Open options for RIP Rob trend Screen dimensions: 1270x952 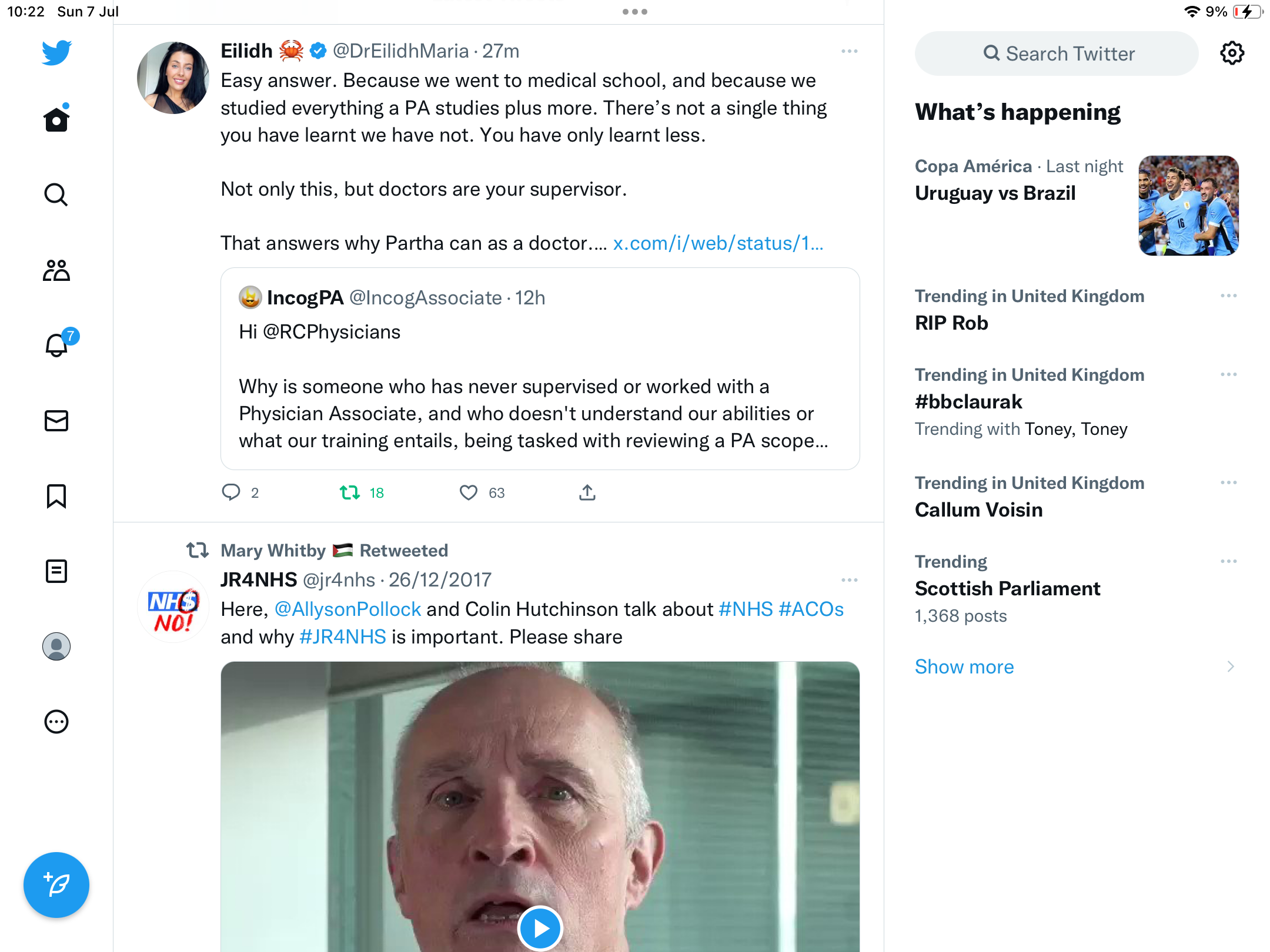(1228, 296)
